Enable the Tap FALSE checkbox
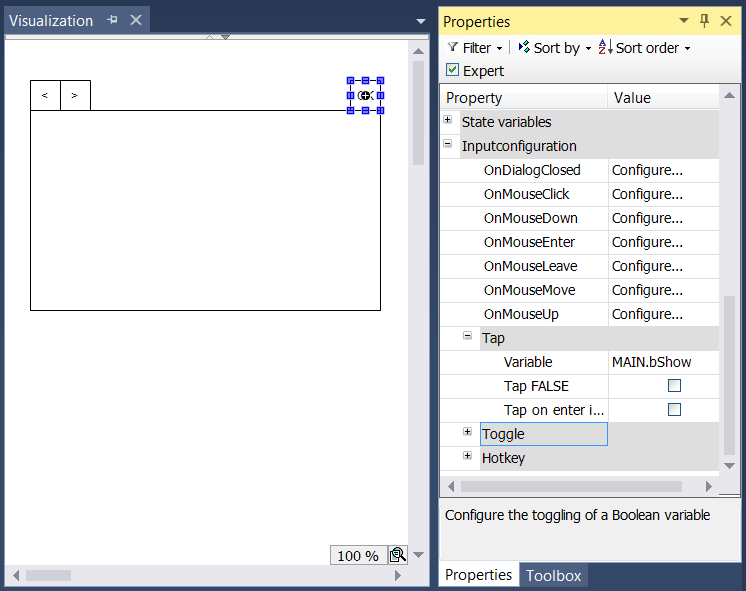The width and height of the screenshot is (746, 591). pos(674,385)
